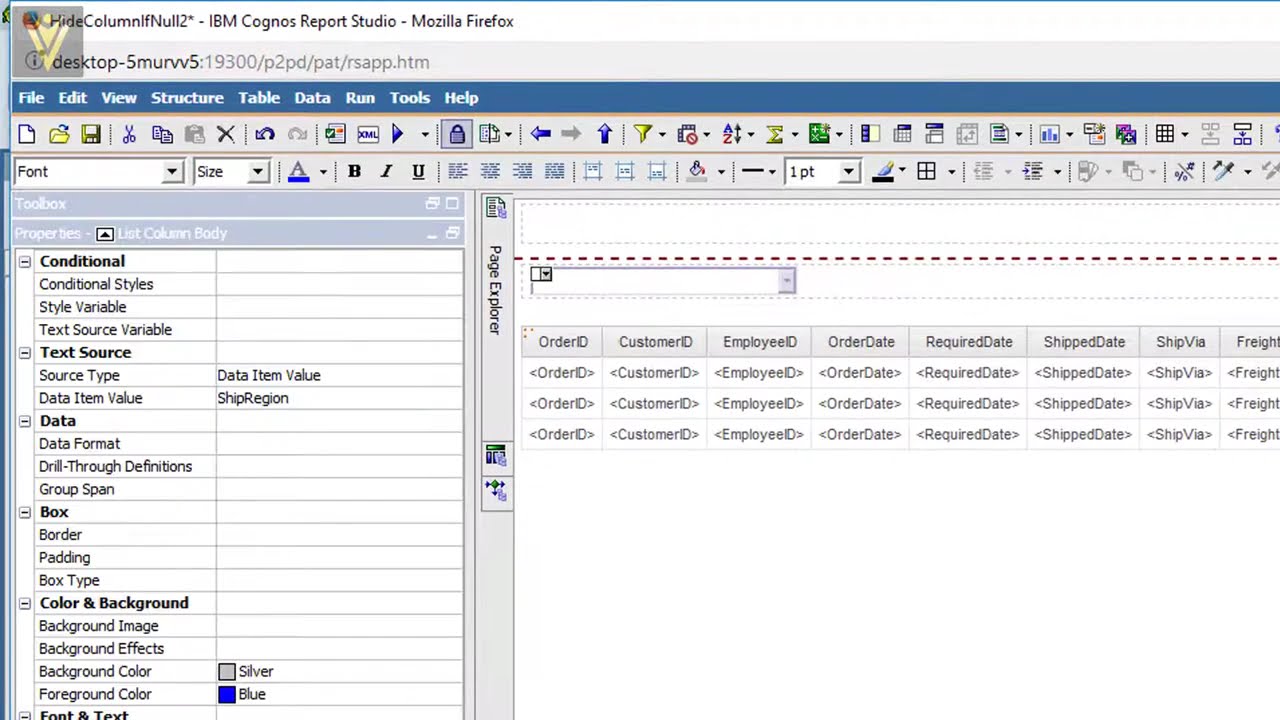Image resolution: width=1280 pixels, height=720 pixels.
Task: Click the Pick Up Style eyedropper
Action: point(1223,171)
